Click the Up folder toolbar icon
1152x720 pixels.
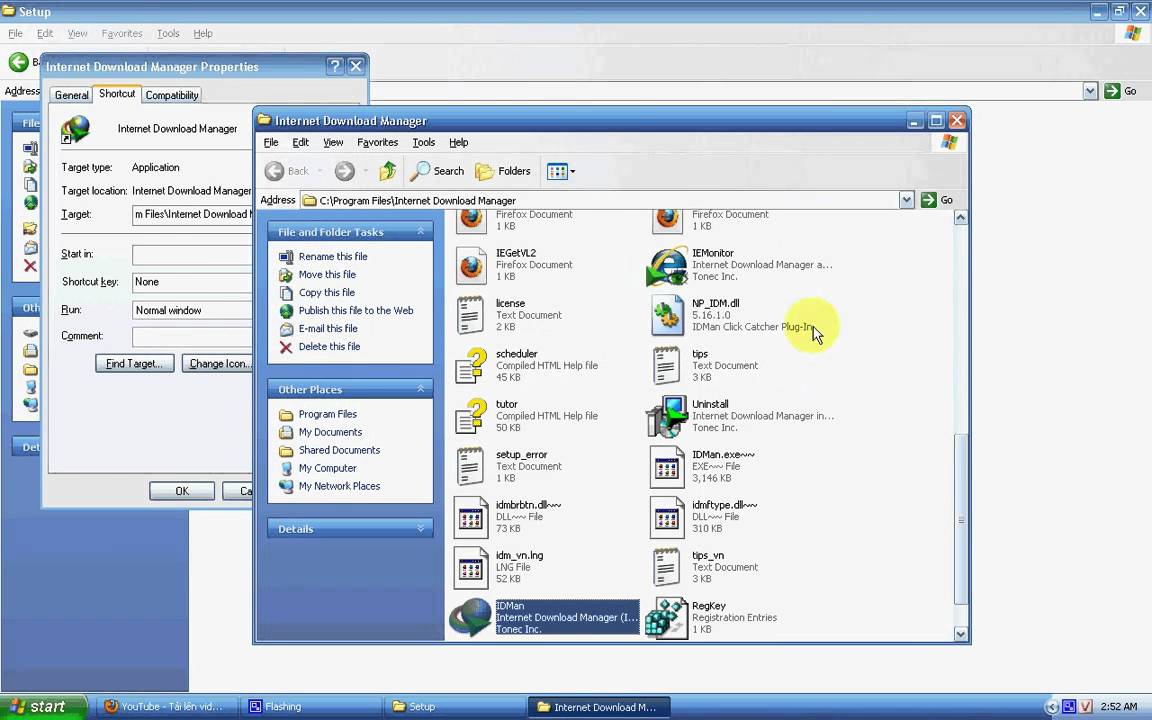click(x=387, y=171)
